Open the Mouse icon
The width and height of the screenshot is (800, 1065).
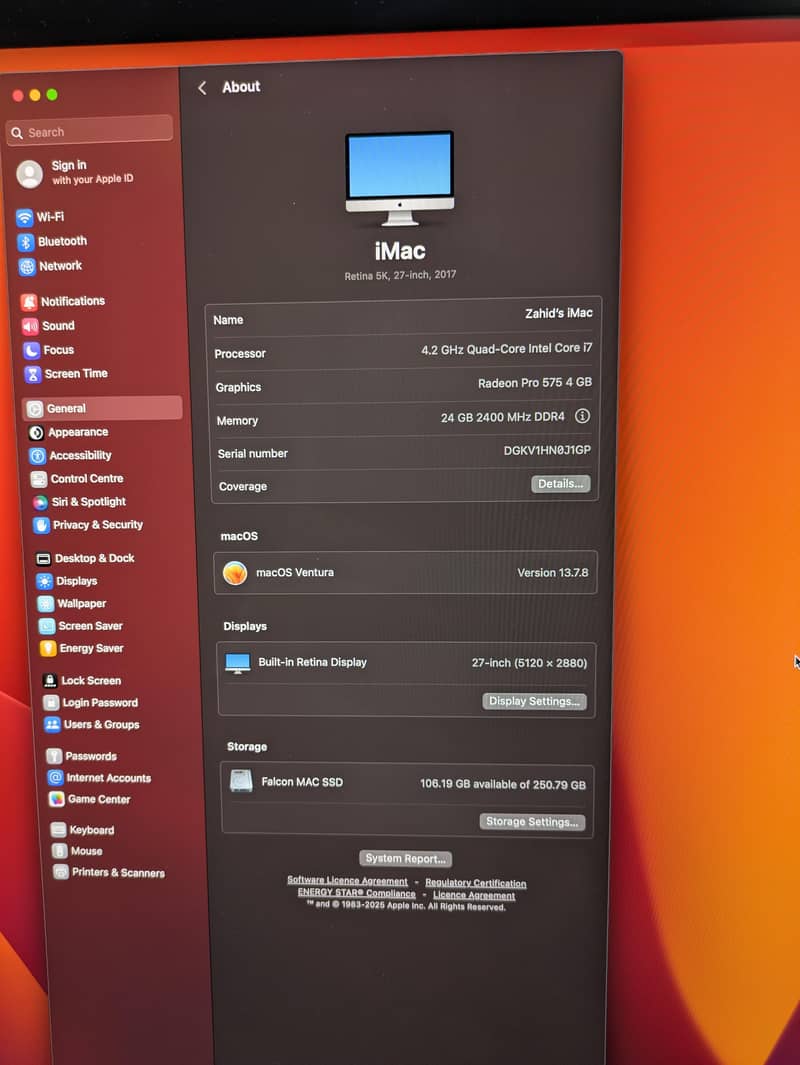pyautogui.click(x=60, y=851)
